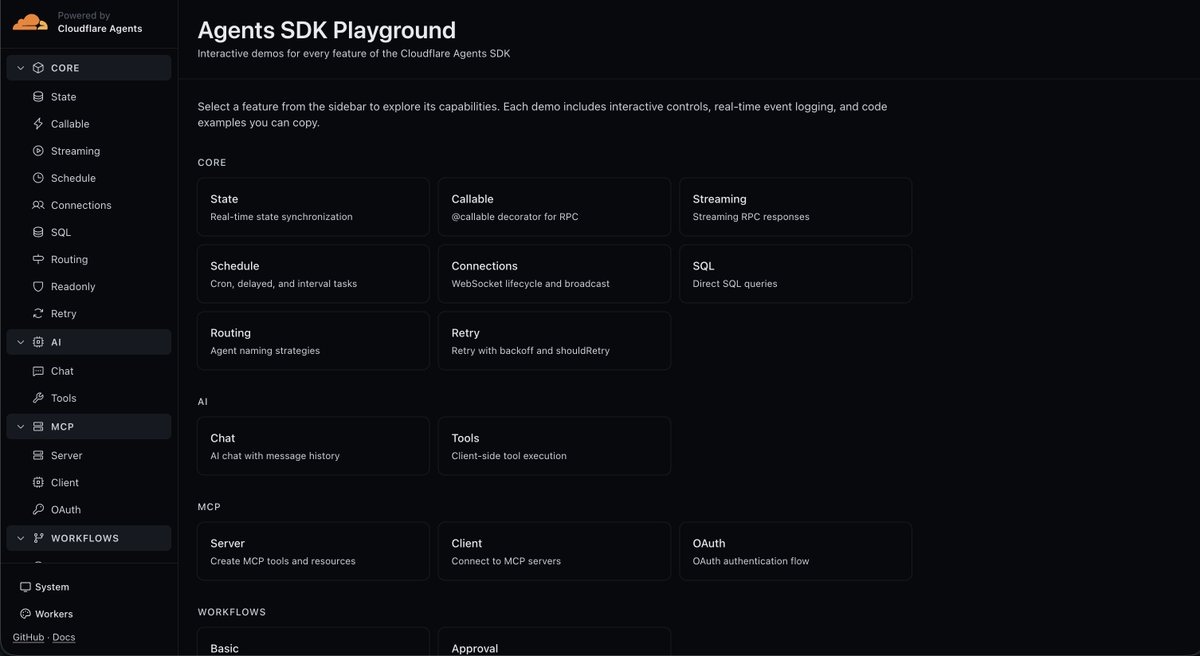Image resolution: width=1200 pixels, height=656 pixels.
Task: Click the Routing label in the sidebar
Action: pos(69,259)
